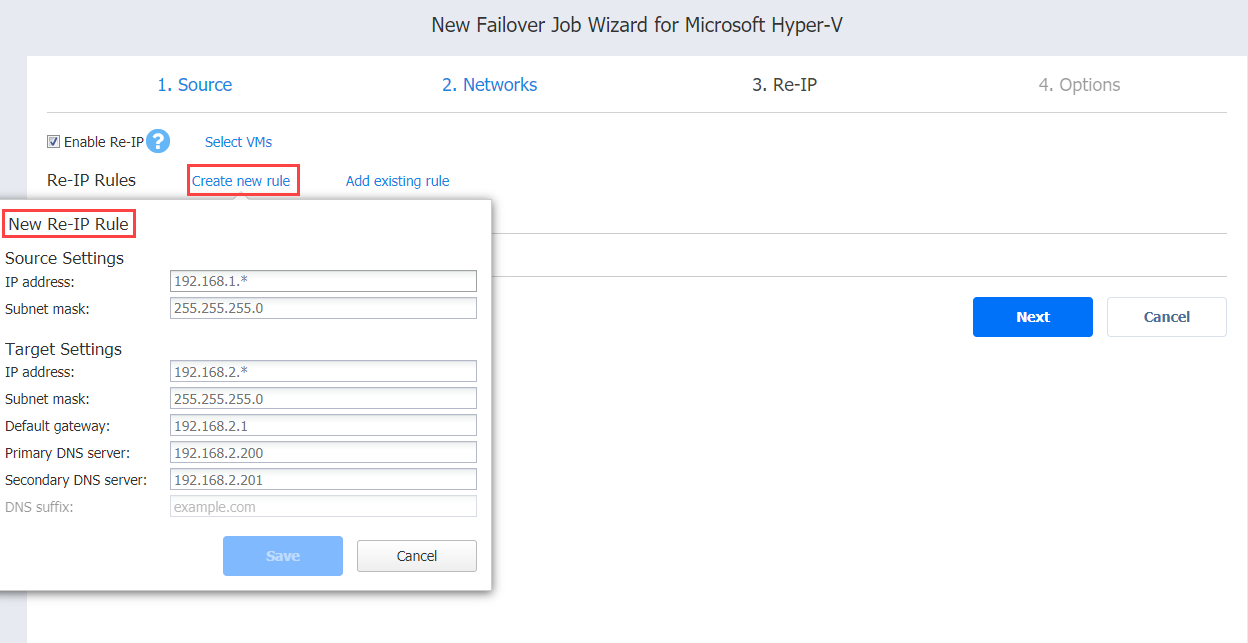This screenshot has width=1248, height=643.
Task: Select the Secondary DNS server field
Action: tap(324, 480)
